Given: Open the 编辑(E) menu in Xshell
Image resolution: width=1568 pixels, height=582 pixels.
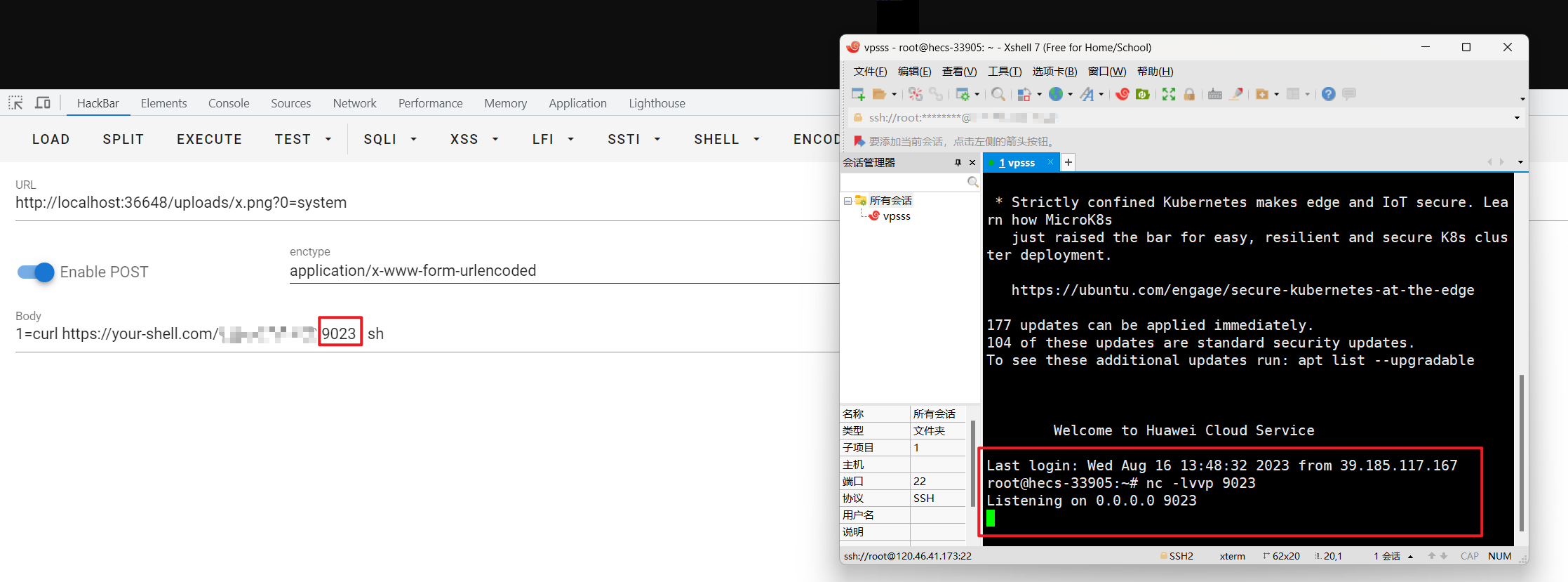Looking at the screenshot, I should tap(914, 72).
